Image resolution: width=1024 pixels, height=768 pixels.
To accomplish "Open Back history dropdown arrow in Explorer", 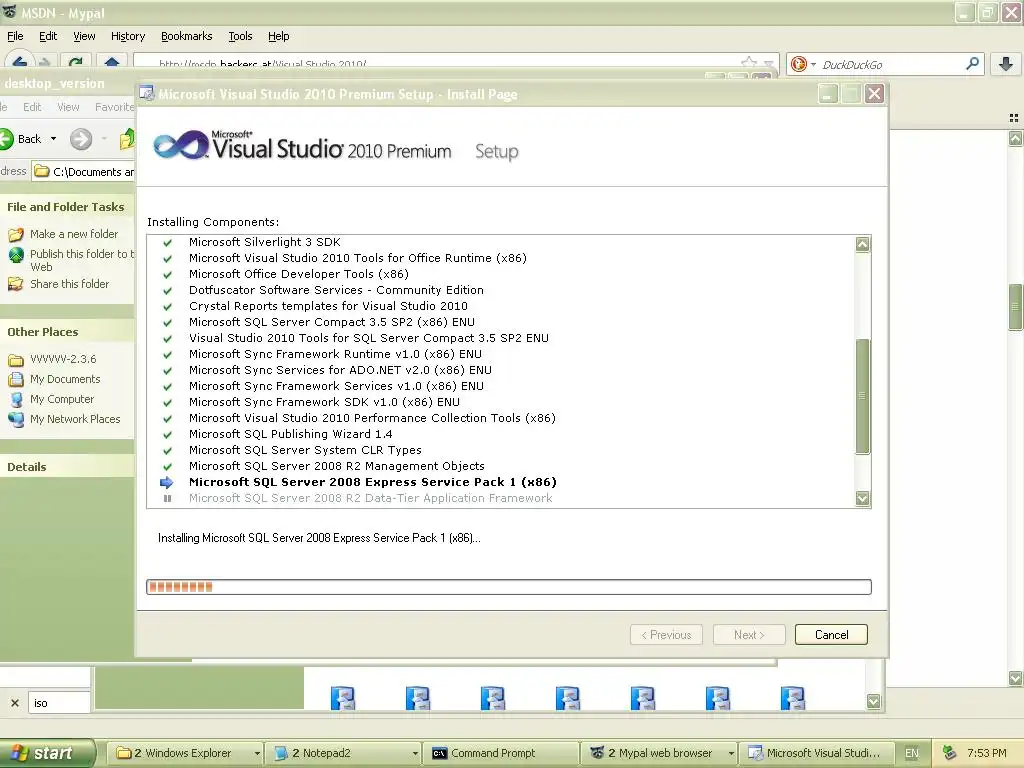I will 54,138.
